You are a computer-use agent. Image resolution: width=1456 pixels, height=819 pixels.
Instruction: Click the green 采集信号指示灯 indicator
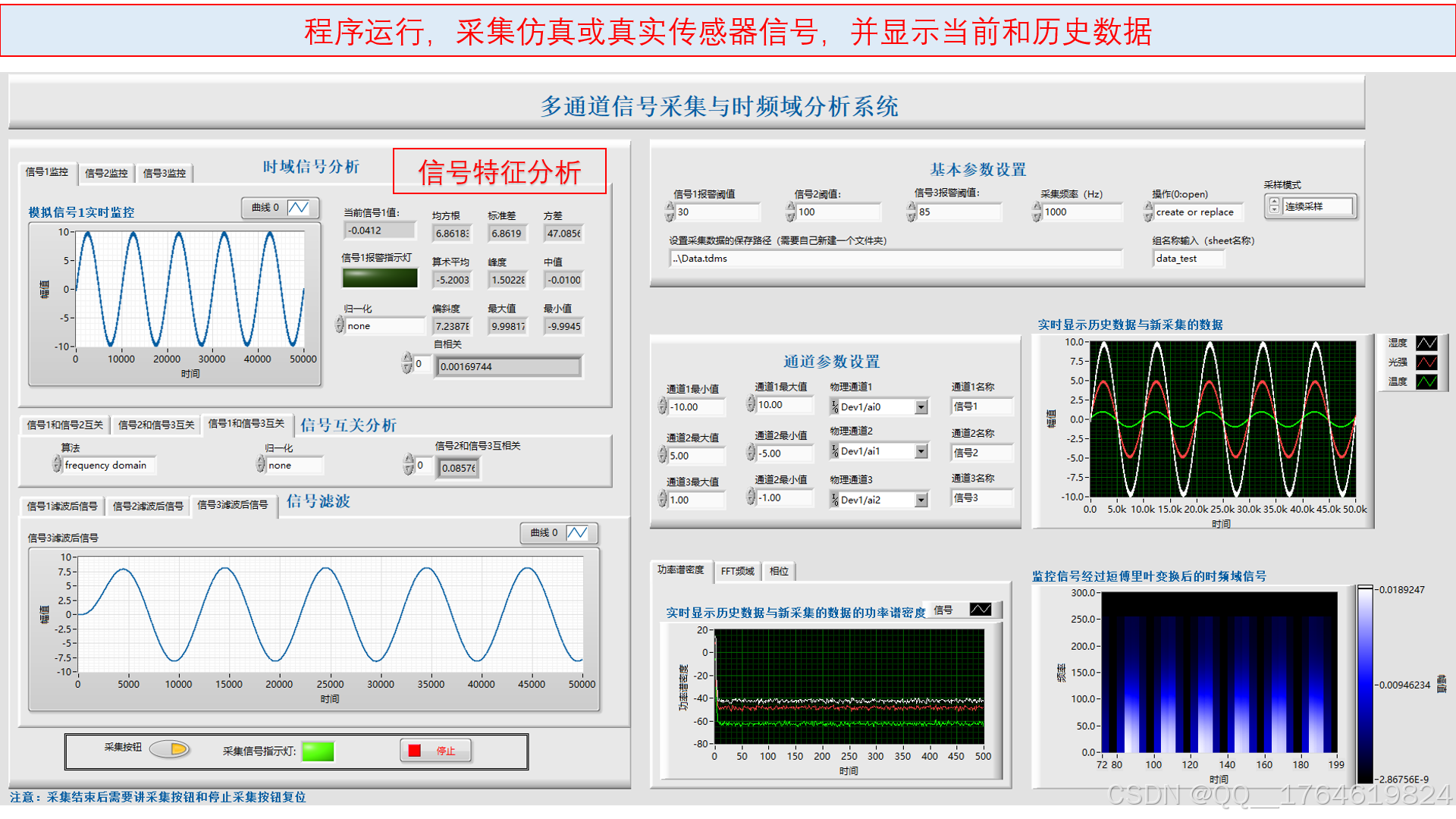(318, 751)
